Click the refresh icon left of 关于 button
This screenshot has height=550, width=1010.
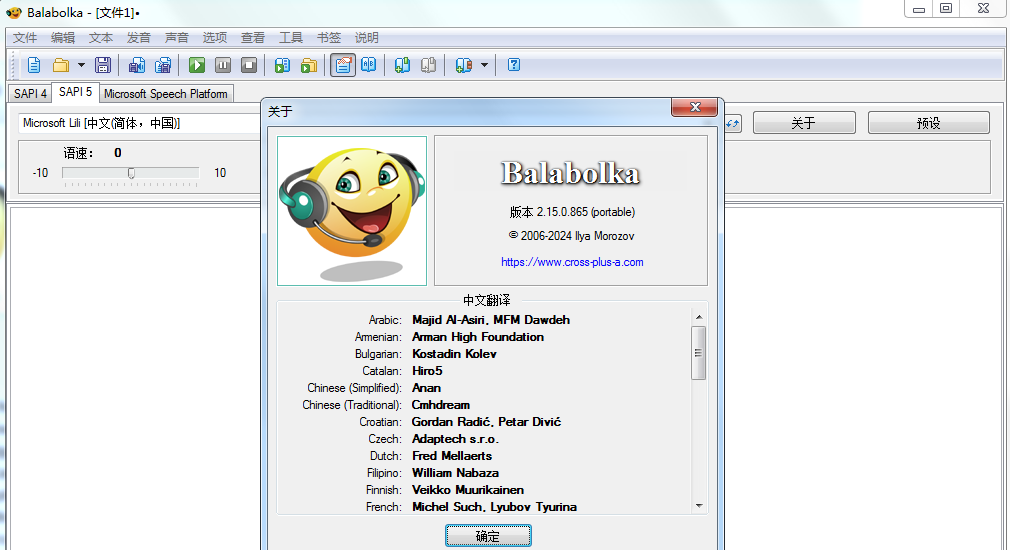[733, 123]
